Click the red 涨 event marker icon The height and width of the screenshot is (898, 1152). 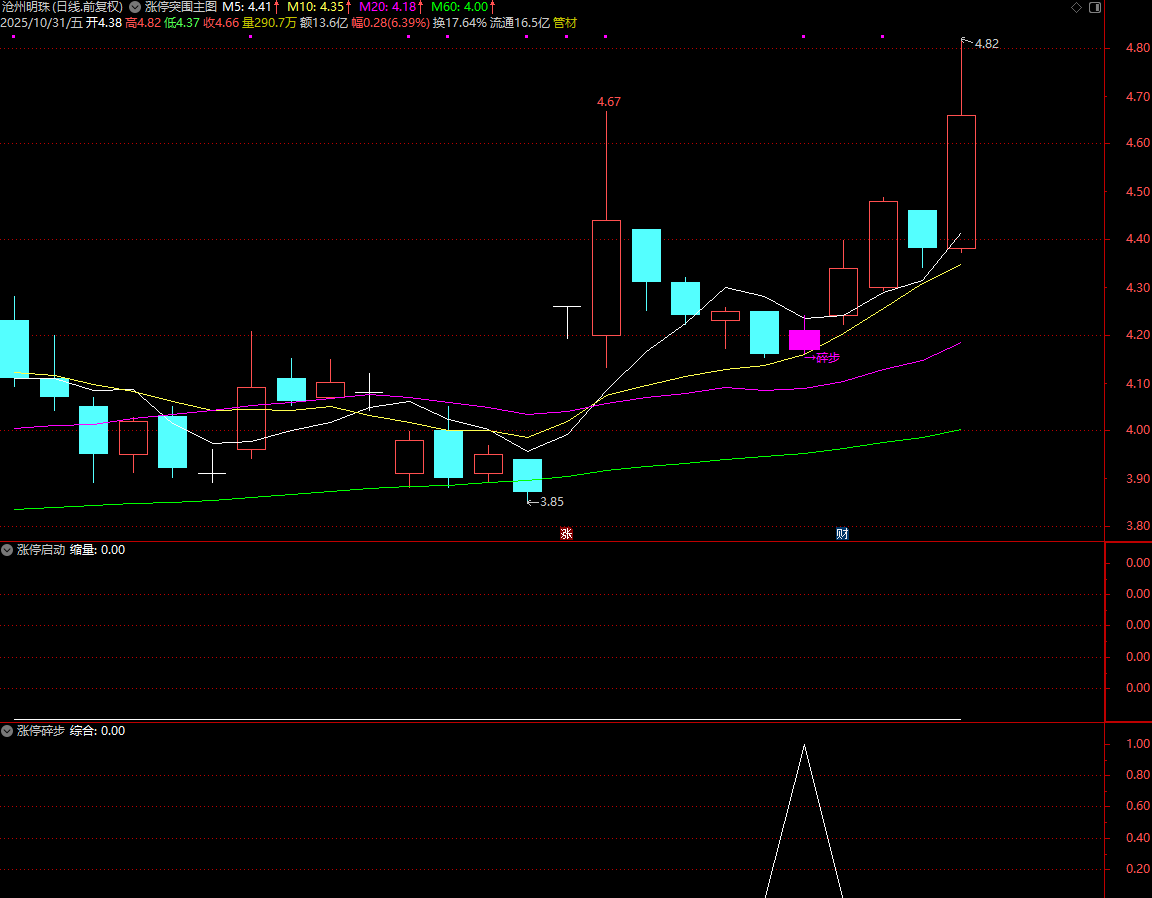(x=566, y=534)
